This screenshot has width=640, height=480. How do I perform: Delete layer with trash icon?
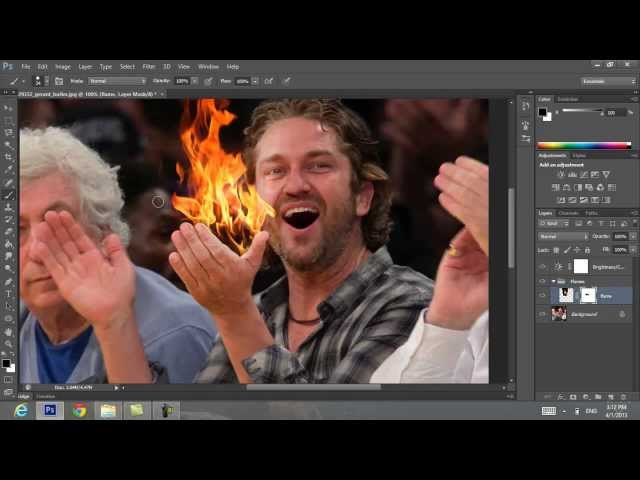tap(623, 397)
